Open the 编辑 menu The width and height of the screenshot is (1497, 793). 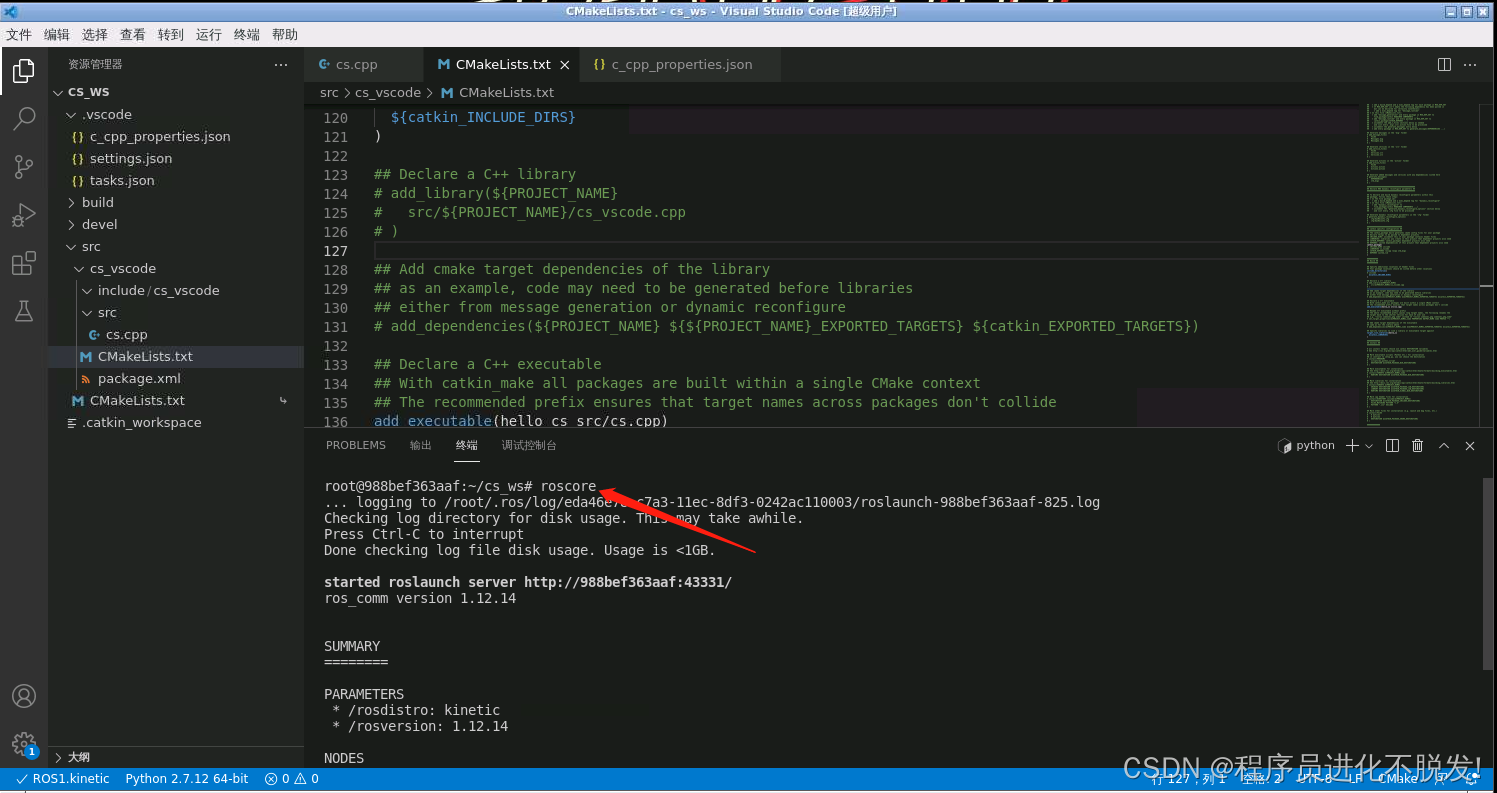[57, 35]
